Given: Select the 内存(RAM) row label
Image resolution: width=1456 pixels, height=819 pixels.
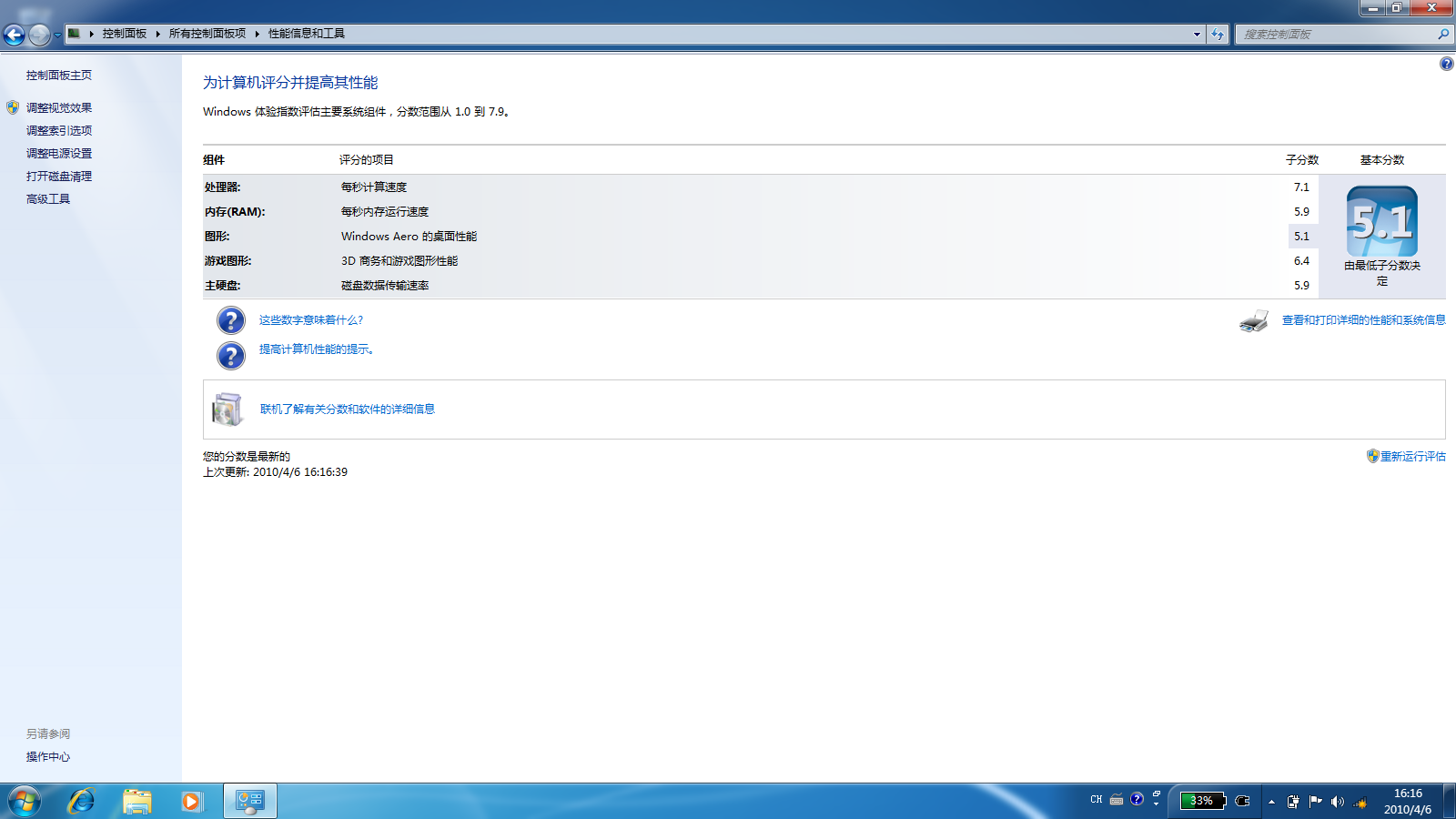Looking at the screenshot, I should (235, 212).
